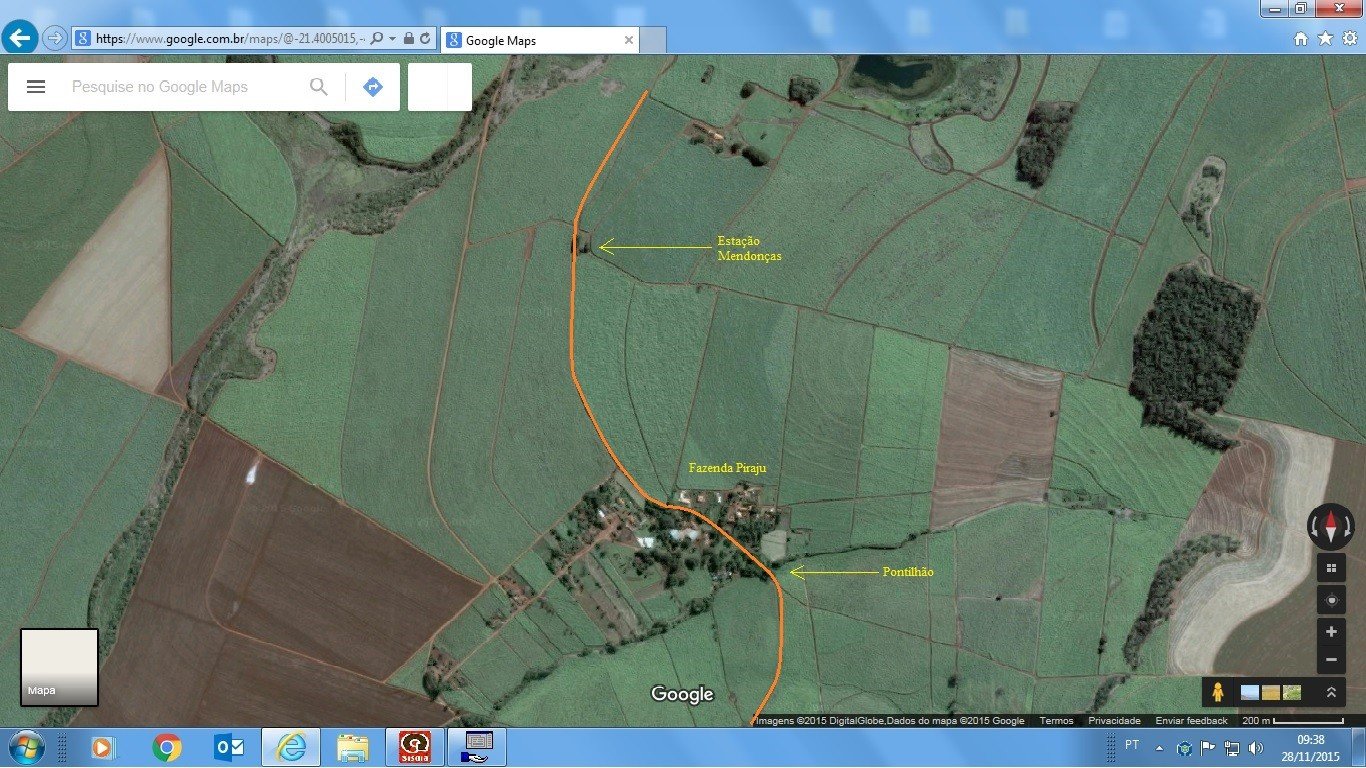
Task: Click the search magnifier in Google Maps
Action: pos(319,87)
